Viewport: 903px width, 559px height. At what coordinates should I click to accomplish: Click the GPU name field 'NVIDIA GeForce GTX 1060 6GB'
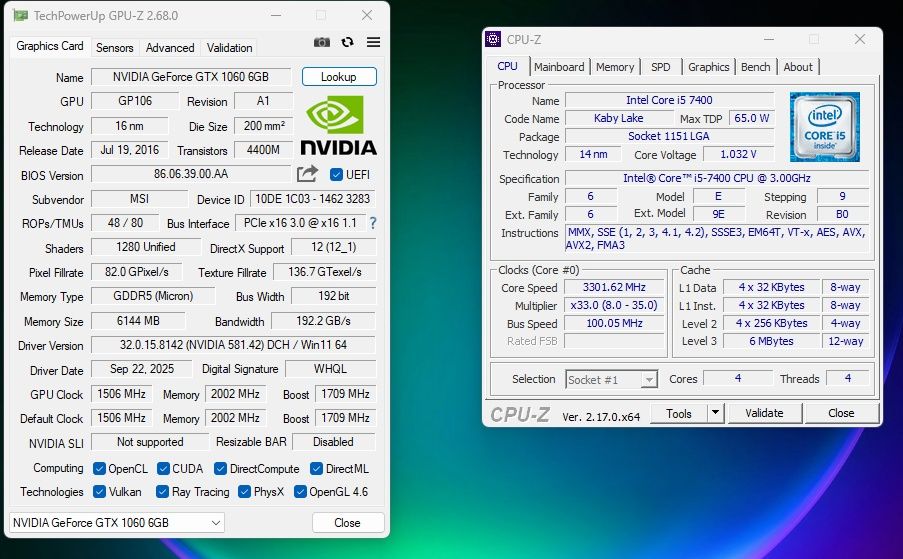coord(191,77)
